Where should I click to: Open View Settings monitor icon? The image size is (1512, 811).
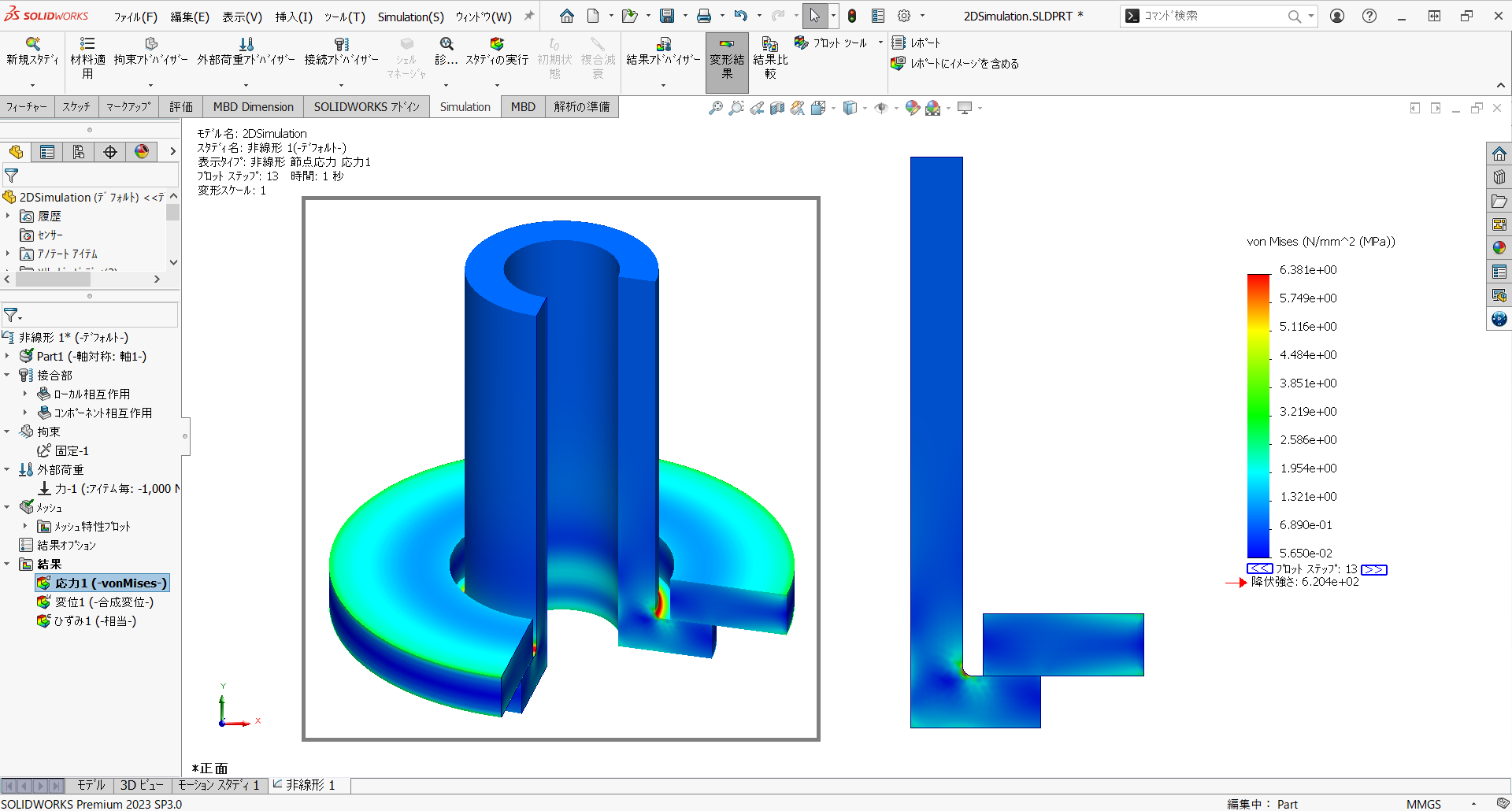(965, 108)
